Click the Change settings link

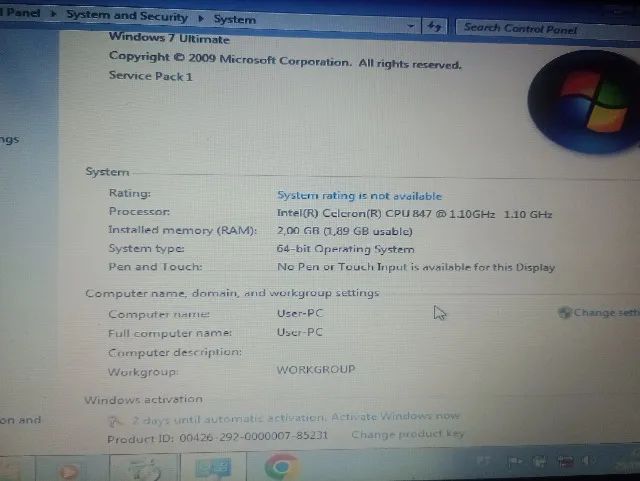click(607, 313)
